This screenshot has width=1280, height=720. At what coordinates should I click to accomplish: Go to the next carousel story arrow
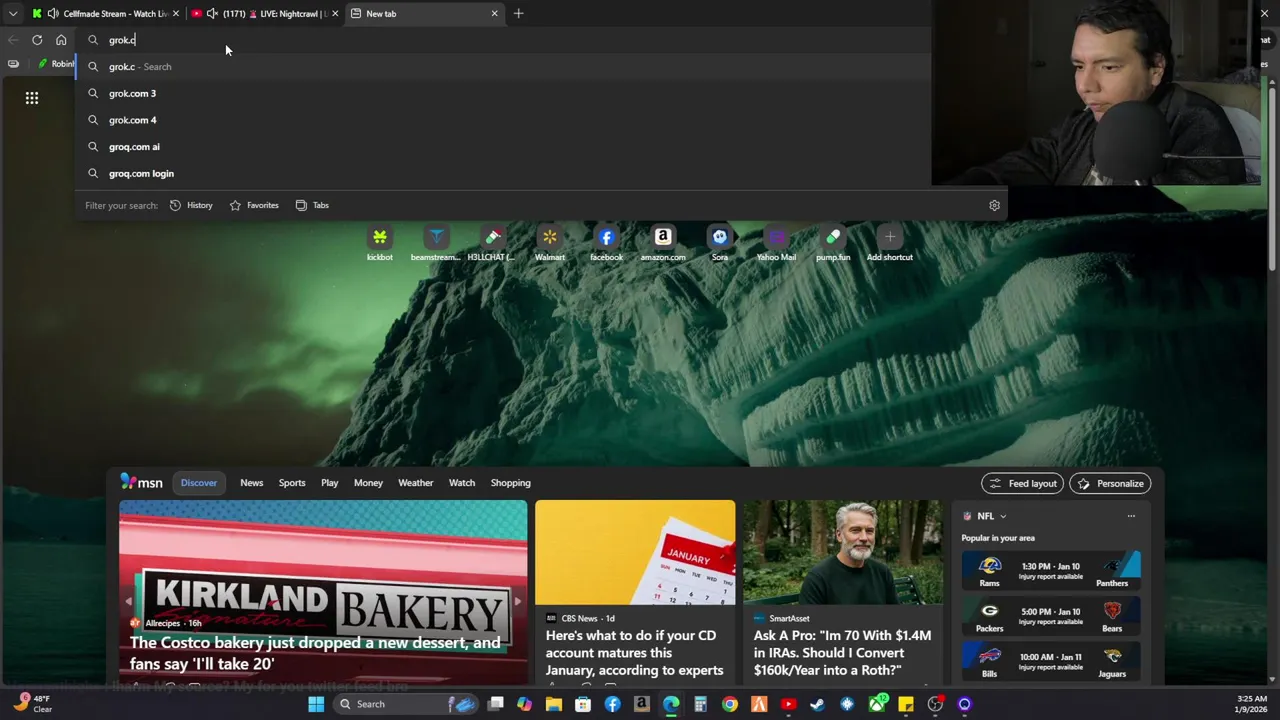click(517, 602)
